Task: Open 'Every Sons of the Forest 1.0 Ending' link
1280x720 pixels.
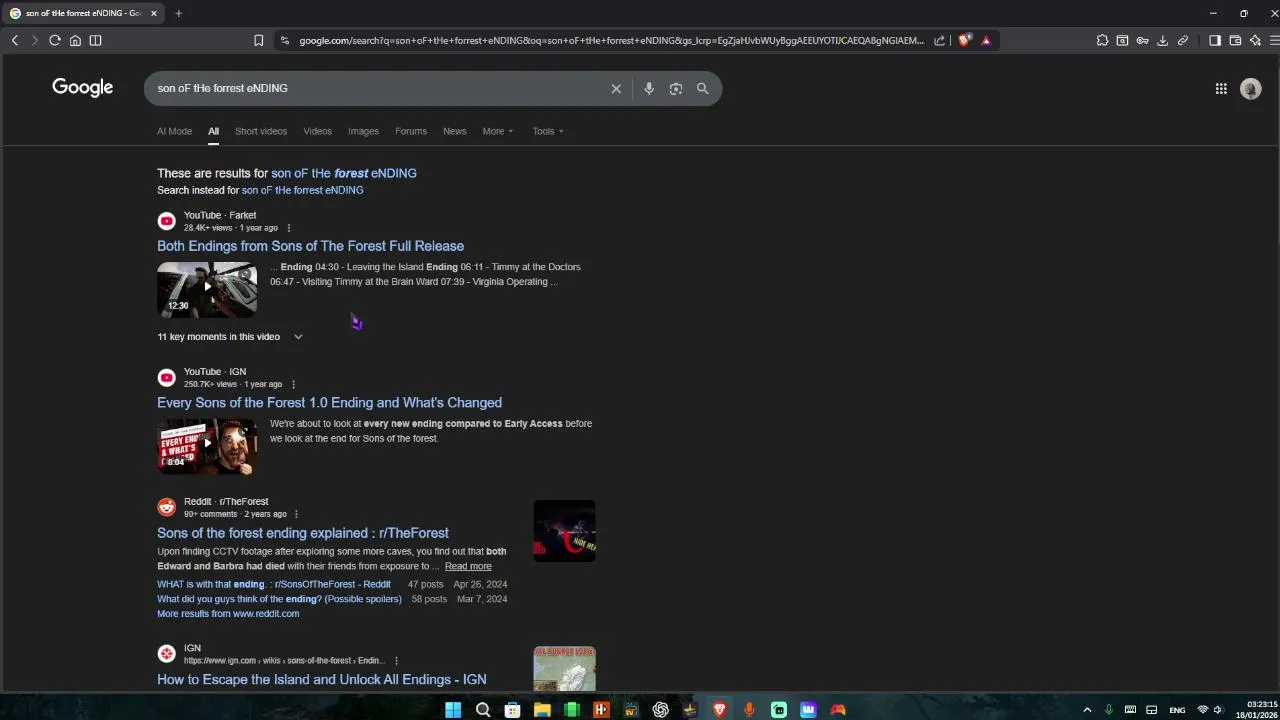Action: pyautogui.click(x=329, y=403)
